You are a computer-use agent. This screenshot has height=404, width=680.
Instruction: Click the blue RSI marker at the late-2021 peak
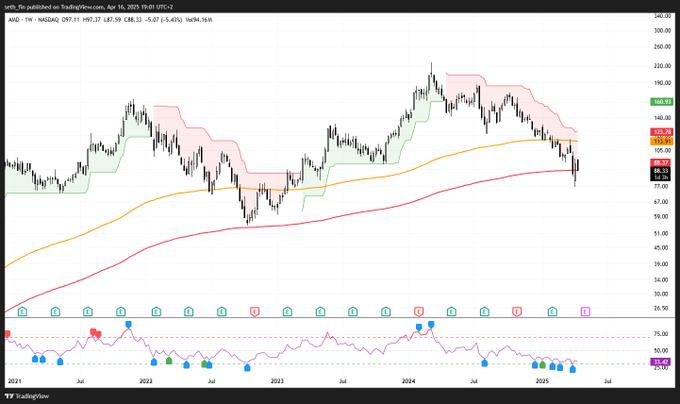coord(128,324)
